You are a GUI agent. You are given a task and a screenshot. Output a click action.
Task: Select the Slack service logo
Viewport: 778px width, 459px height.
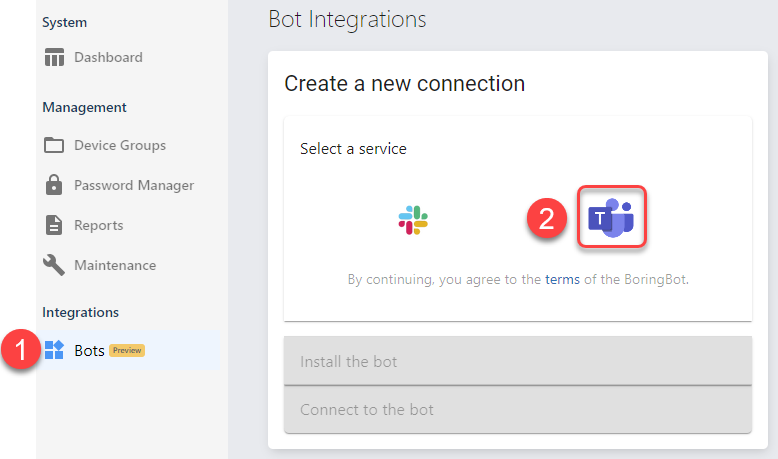tap(413, 220)
